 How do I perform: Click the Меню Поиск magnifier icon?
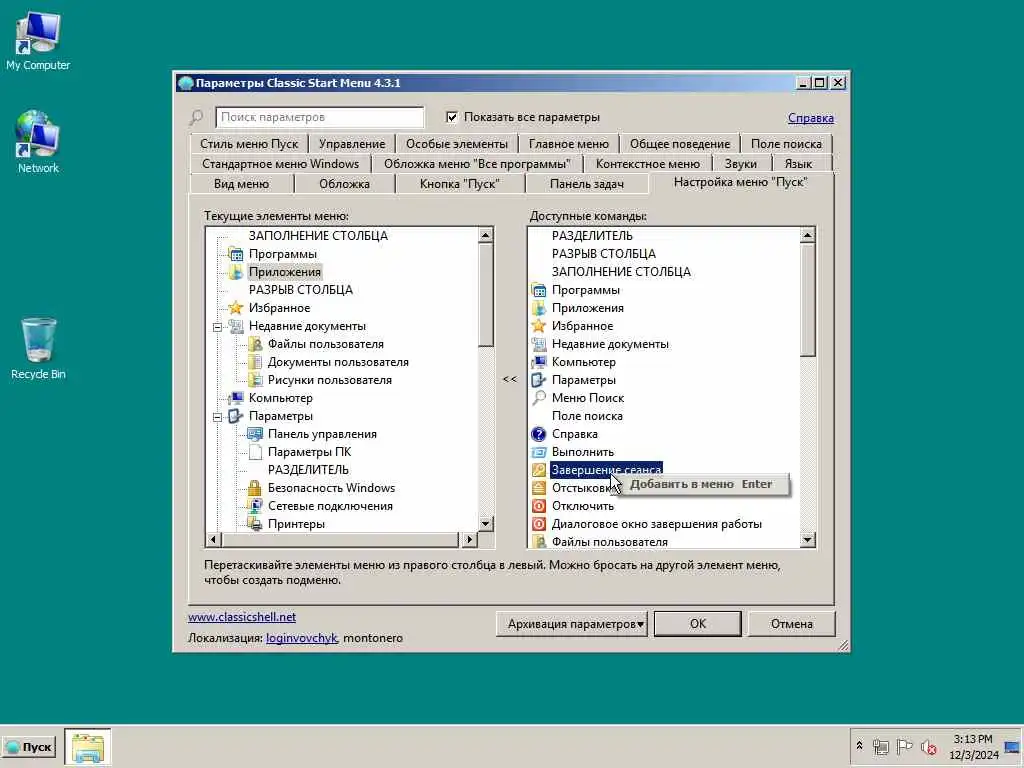pos(539,398)
